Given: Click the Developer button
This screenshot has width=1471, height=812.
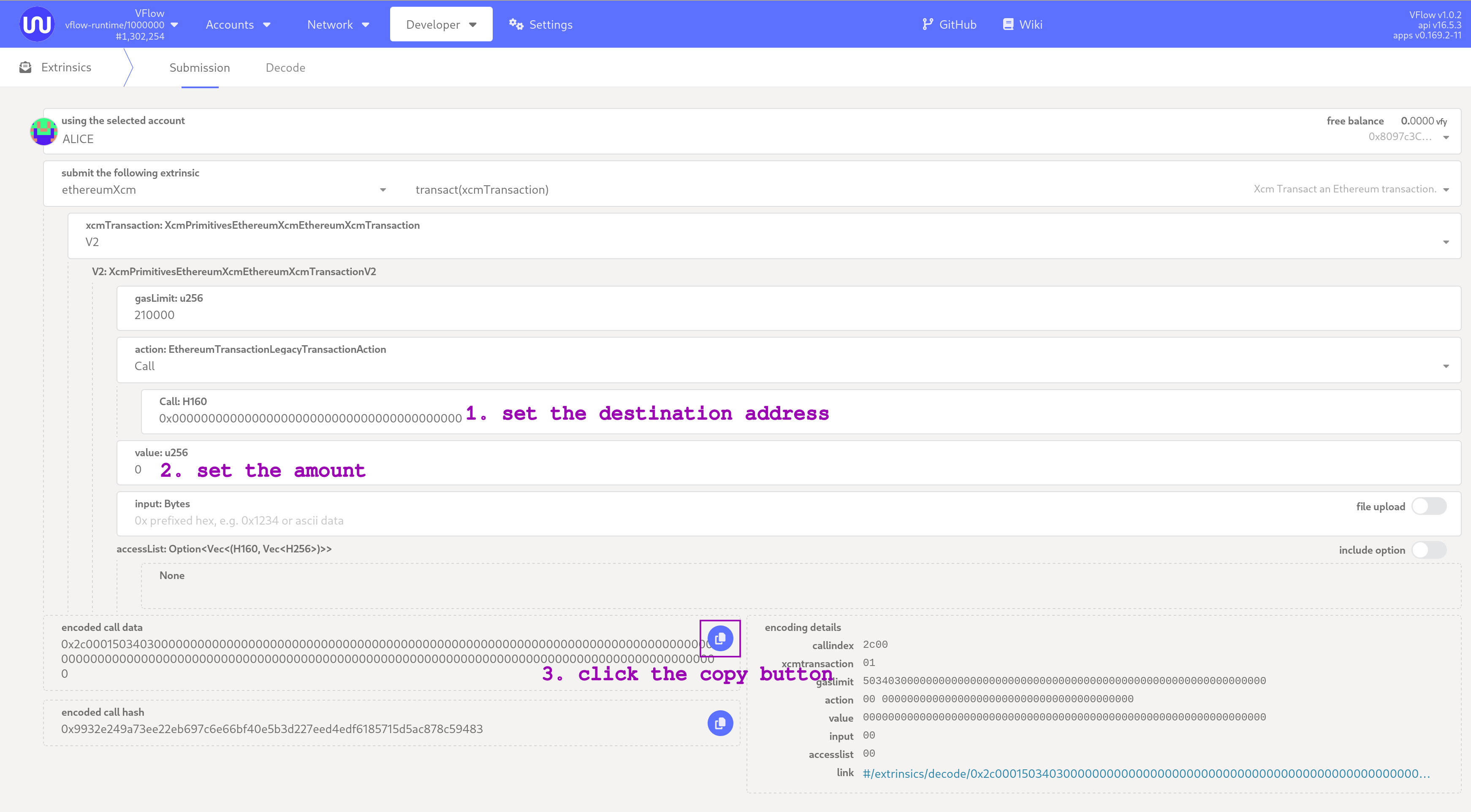Looking at the screenshot, I should point(441,24).
